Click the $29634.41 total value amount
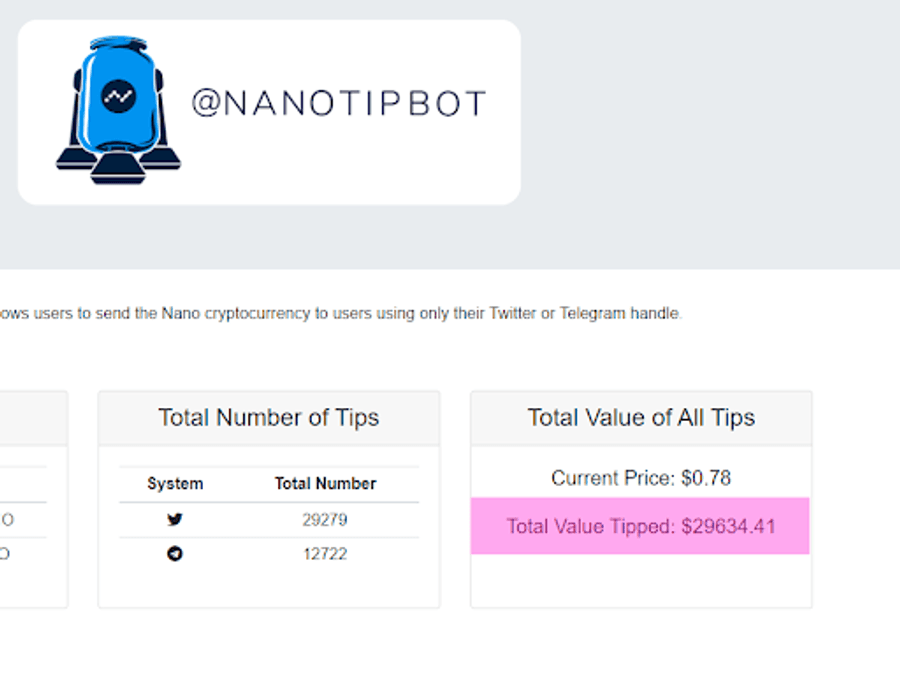The height and width of the screenshot is (675, 900). tap(729, 526)
